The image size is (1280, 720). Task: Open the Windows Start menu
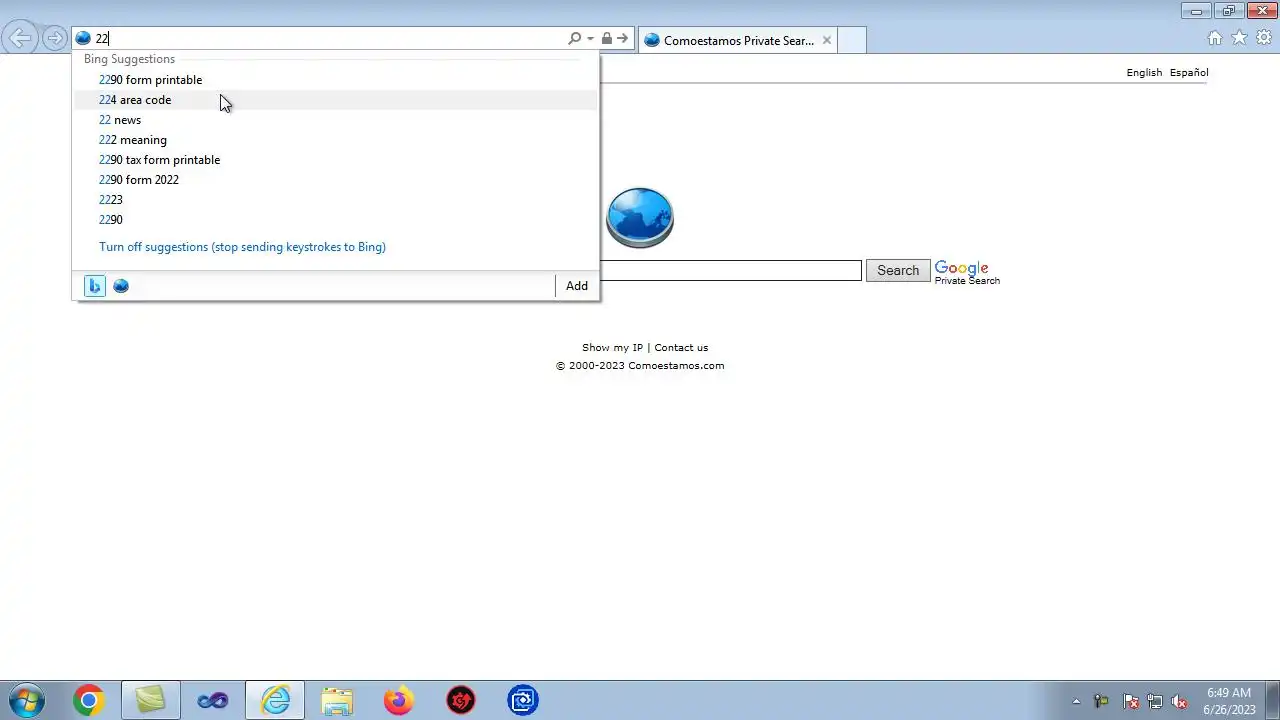coord(26,701)
